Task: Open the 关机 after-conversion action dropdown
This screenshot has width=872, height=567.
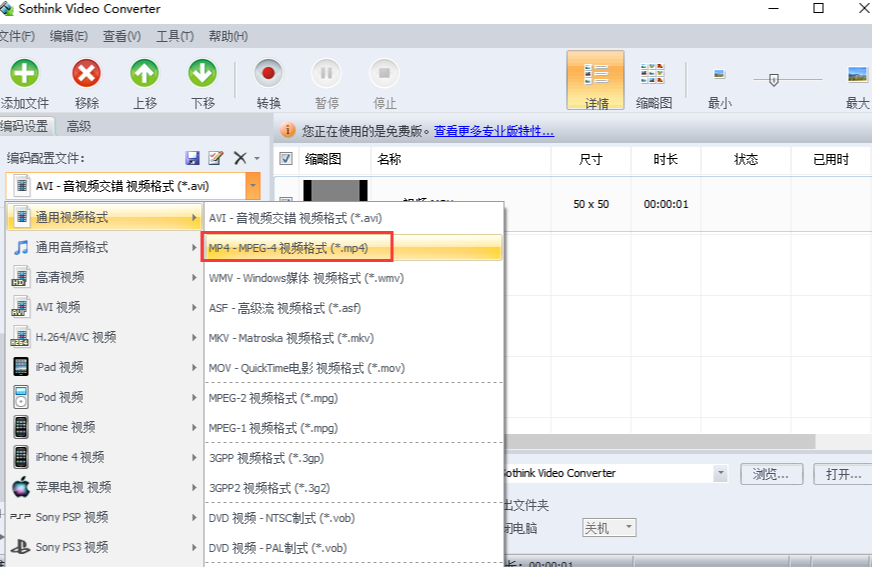Action: (x=609, y=528)
